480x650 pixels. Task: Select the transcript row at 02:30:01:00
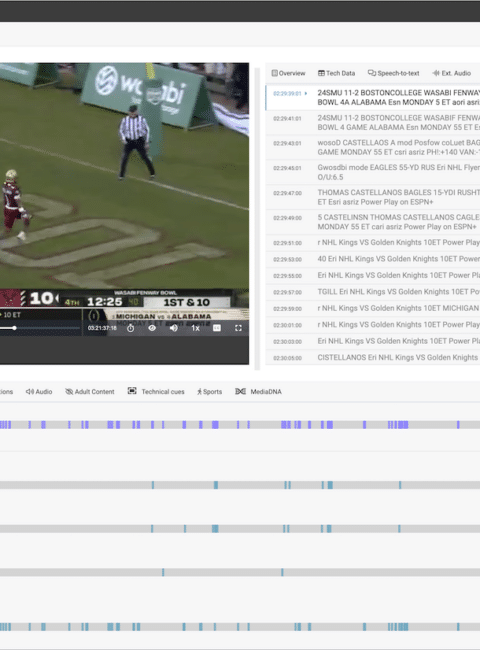373,325
